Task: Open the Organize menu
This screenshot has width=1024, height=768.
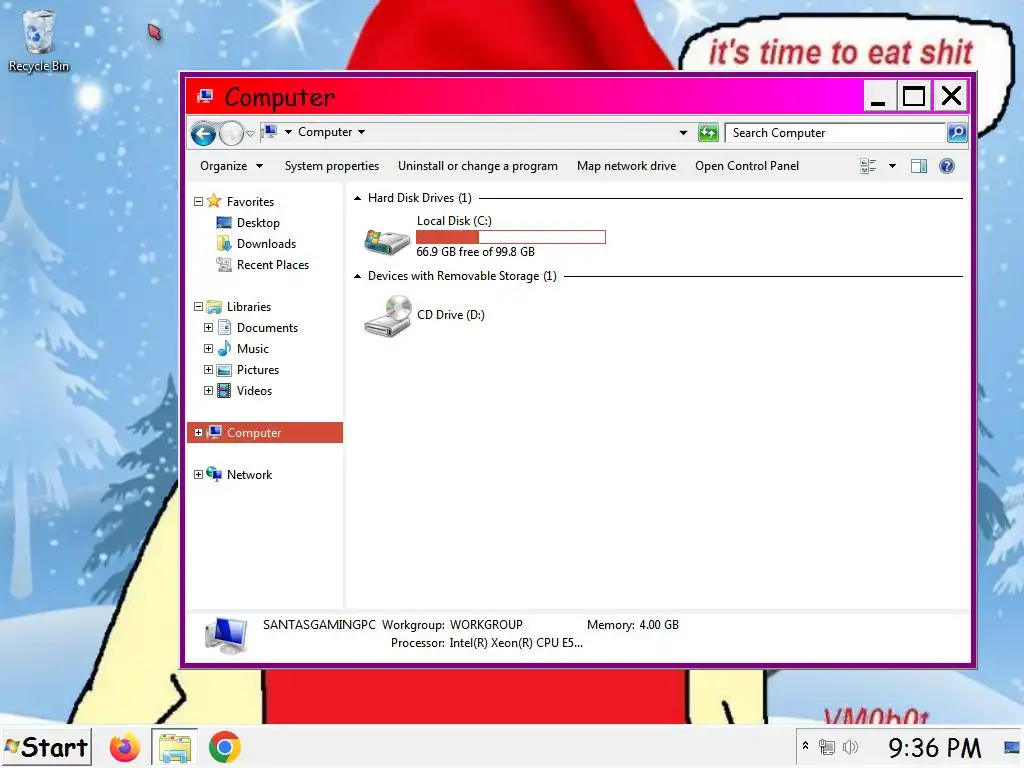Action: click(x=231, y=166)
